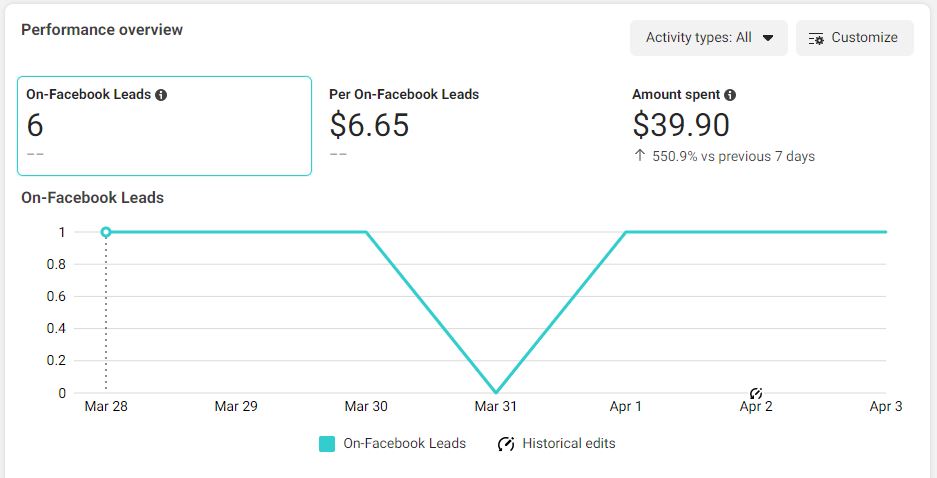
Task: Click info icon next to On-Facebook Leads
Action: pyautogui.click(x=161, y=95)
